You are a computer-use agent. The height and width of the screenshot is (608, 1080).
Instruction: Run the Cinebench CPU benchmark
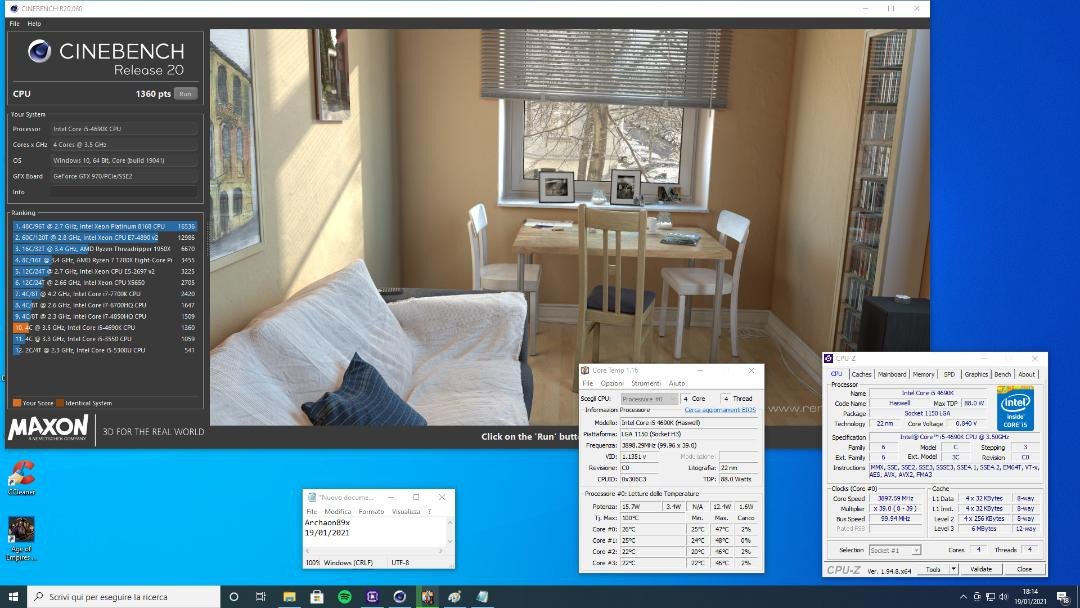coord(185,94)
